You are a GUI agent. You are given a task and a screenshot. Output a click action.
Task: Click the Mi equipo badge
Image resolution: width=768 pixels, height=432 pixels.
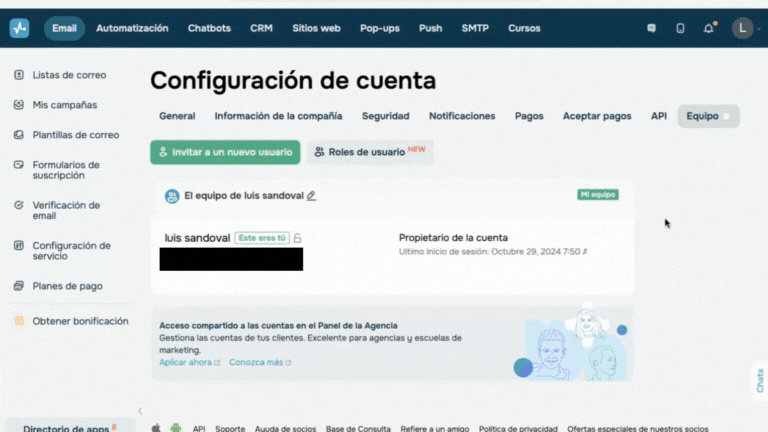point(598,194)
